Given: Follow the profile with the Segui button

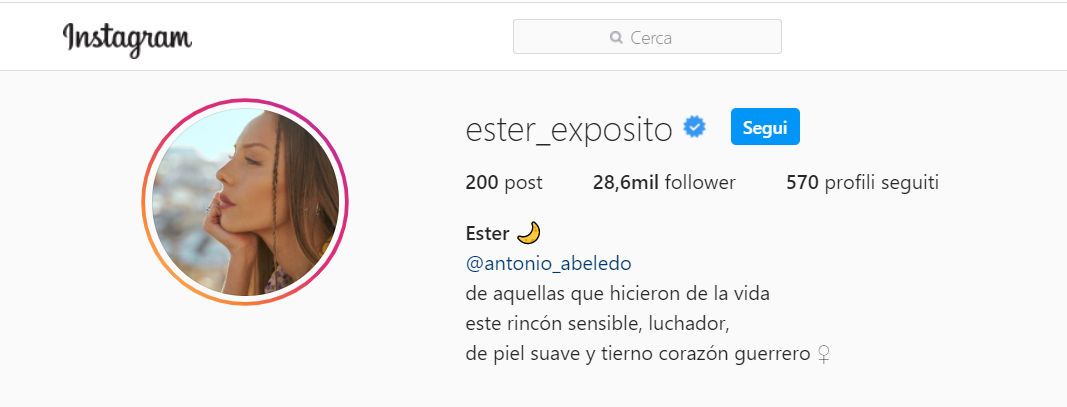Looking at the screenshot, I should point(765,127).
